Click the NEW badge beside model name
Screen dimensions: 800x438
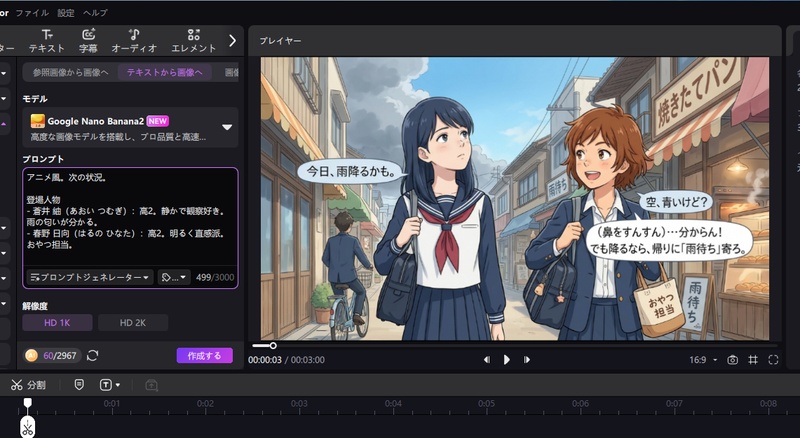coord(158,121)
